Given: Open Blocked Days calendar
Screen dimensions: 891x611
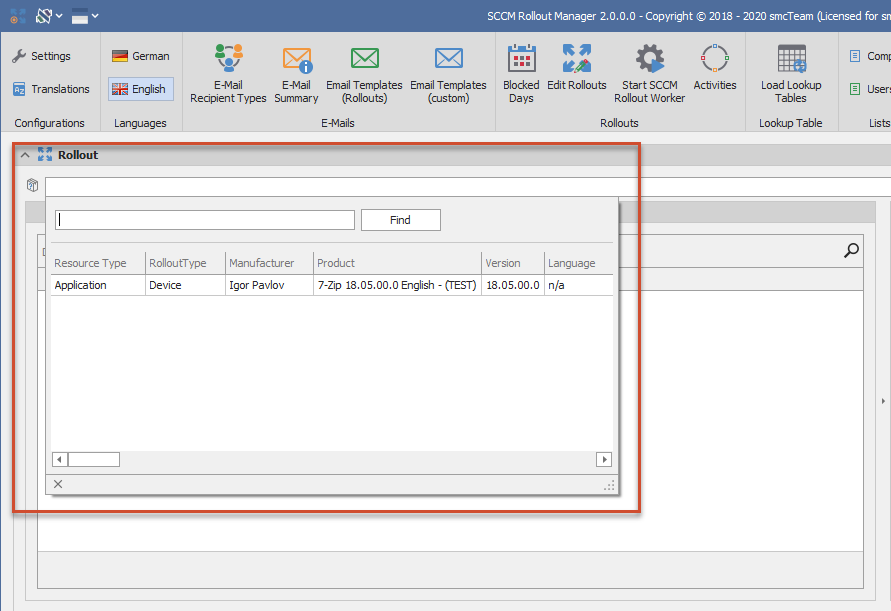Looking at the screenshot, I should point(521,74).
